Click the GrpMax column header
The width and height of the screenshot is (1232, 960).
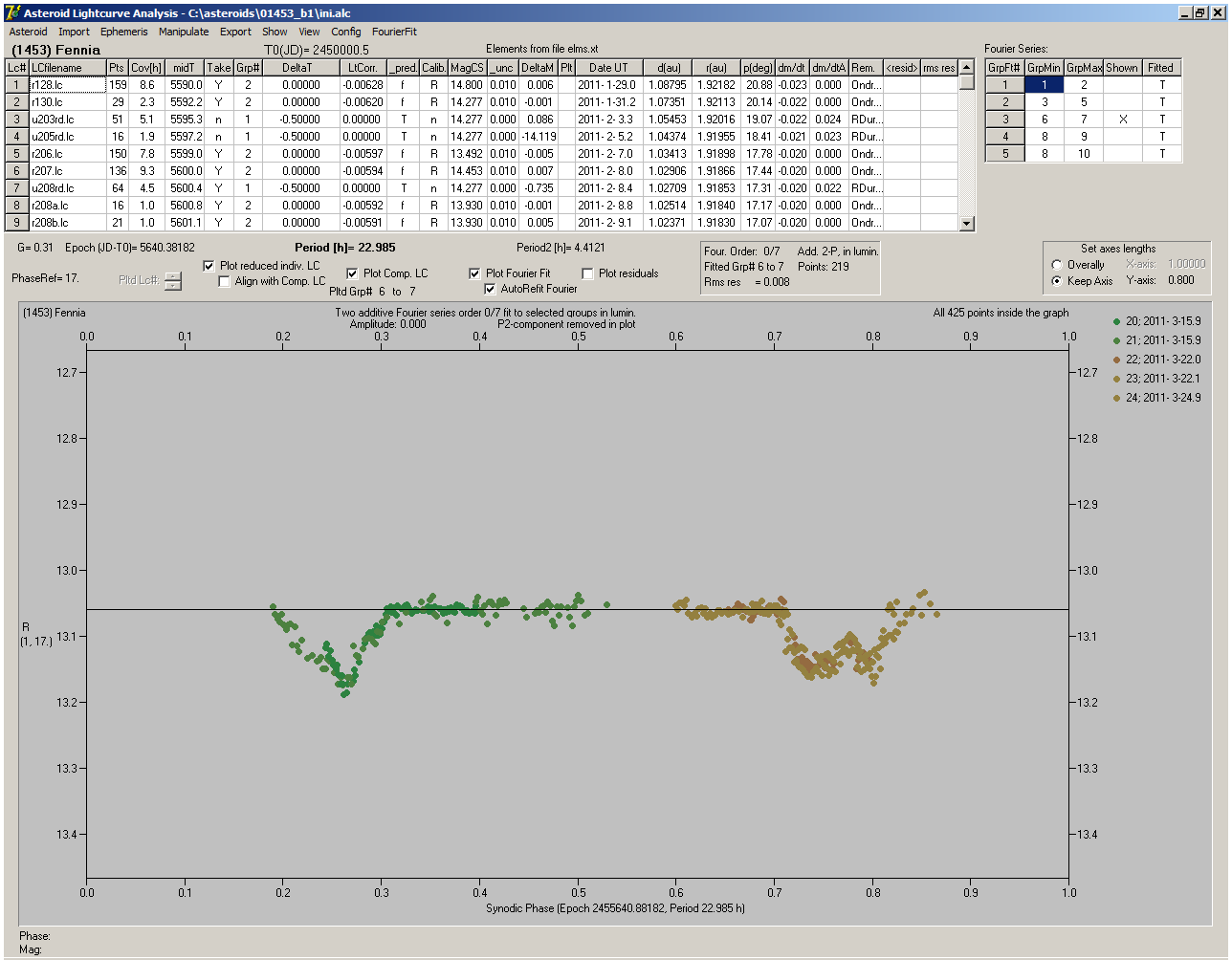[x=1084, y=68]
